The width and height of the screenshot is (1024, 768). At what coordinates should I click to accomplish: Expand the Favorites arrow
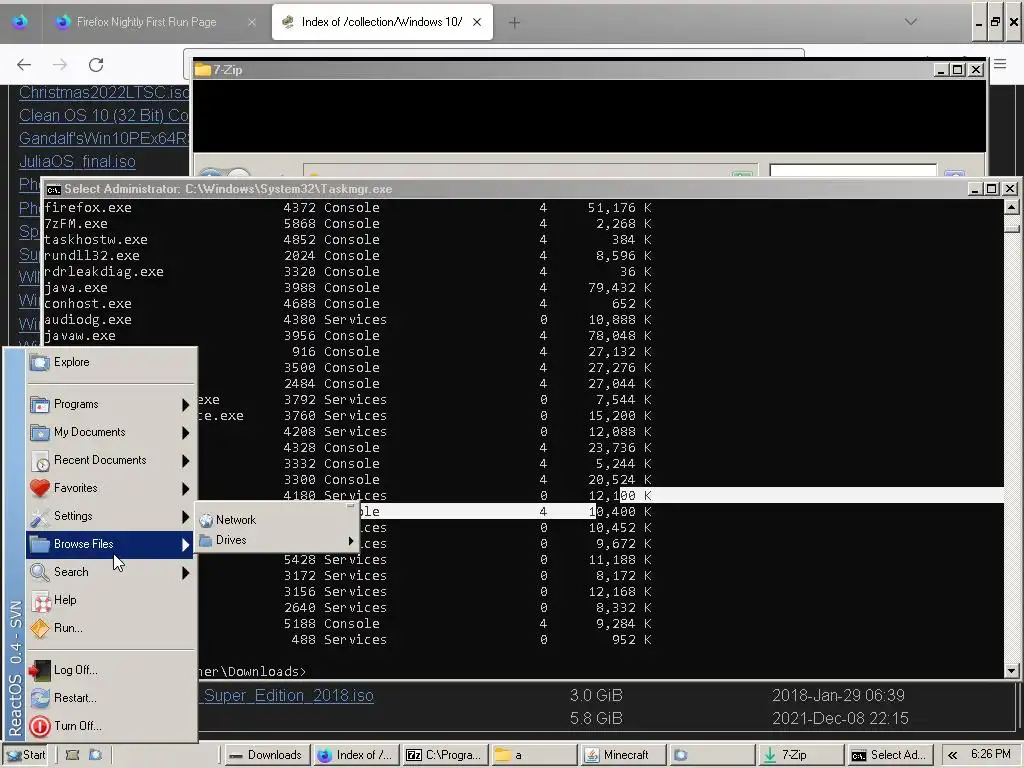(185, 489)
